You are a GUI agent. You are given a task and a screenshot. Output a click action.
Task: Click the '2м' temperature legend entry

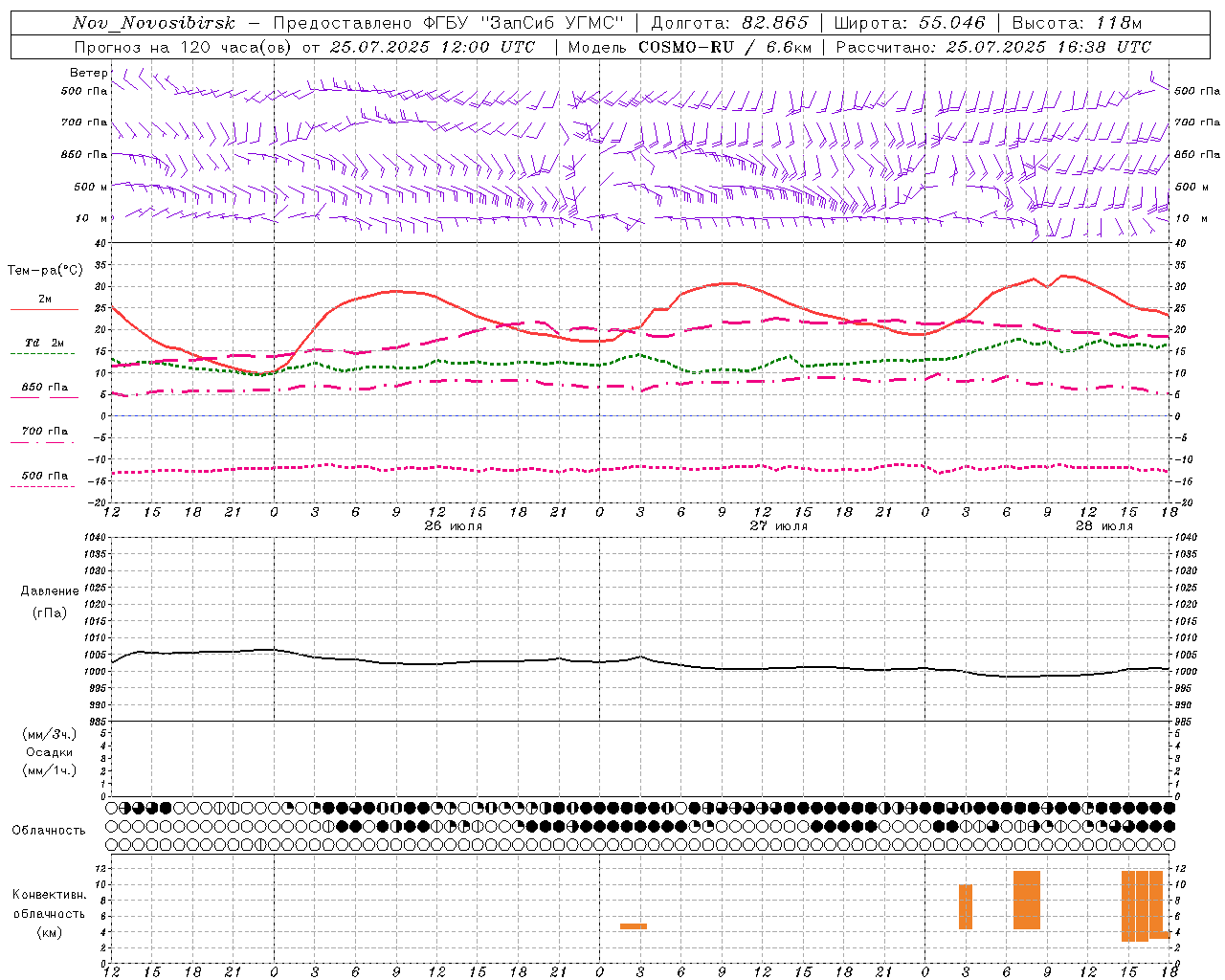pos(45,300)
